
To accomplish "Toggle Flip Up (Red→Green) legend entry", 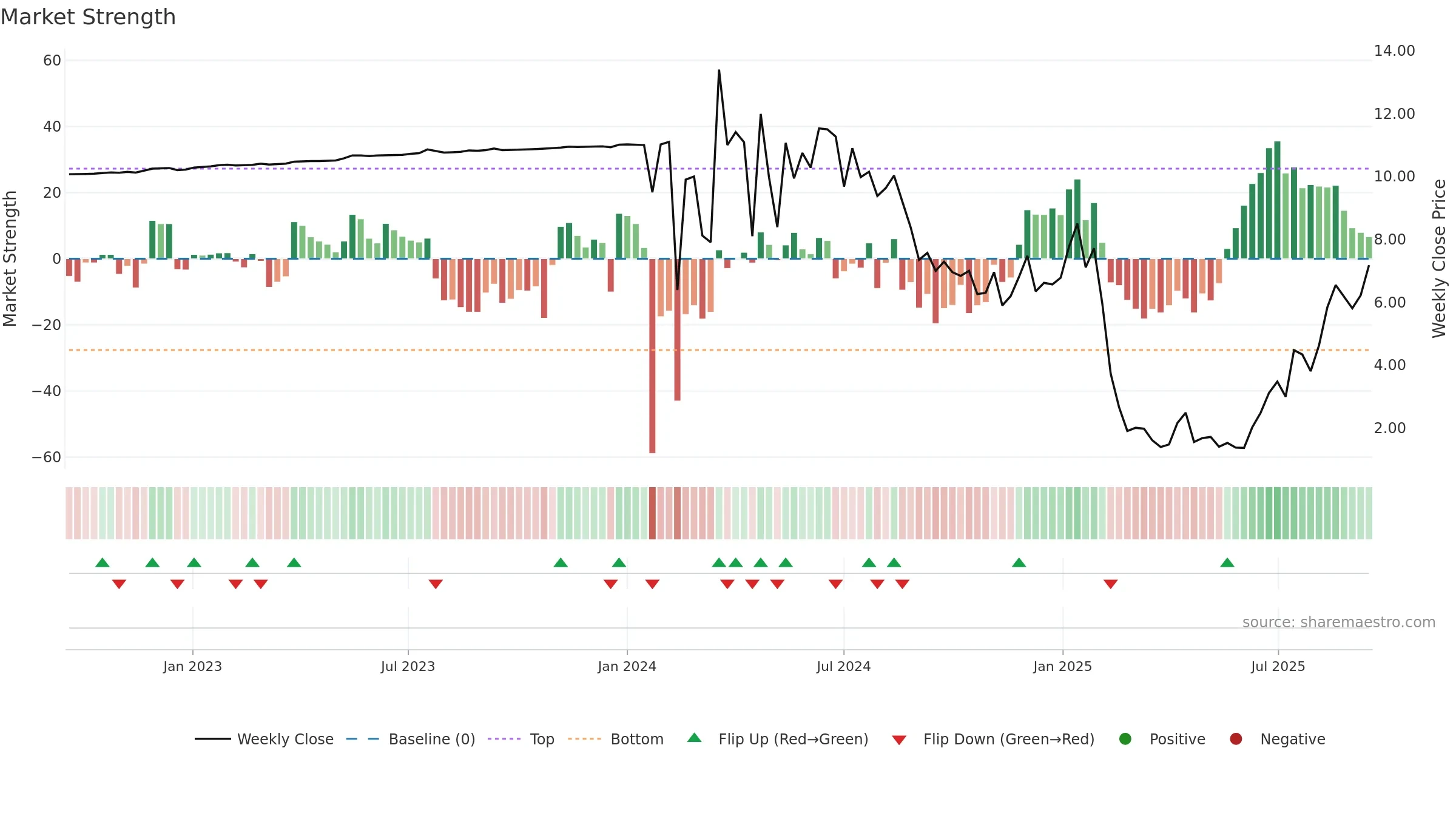I will point(777,739).
